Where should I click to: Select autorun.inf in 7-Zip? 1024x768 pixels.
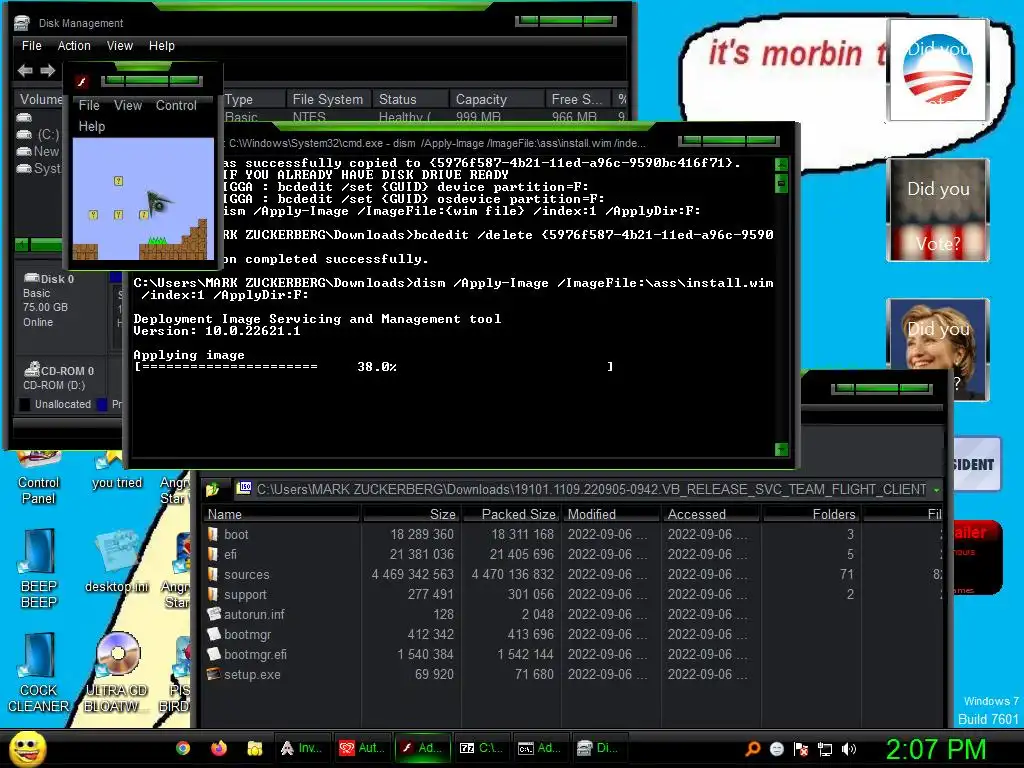[x=253, y=615]
